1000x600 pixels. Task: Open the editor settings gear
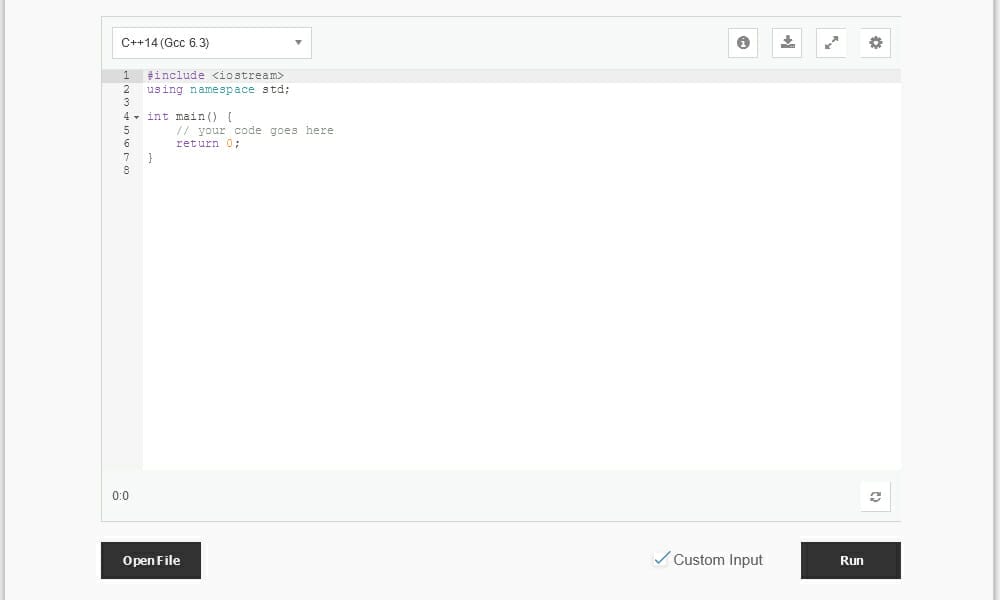(x=875, y=42)
